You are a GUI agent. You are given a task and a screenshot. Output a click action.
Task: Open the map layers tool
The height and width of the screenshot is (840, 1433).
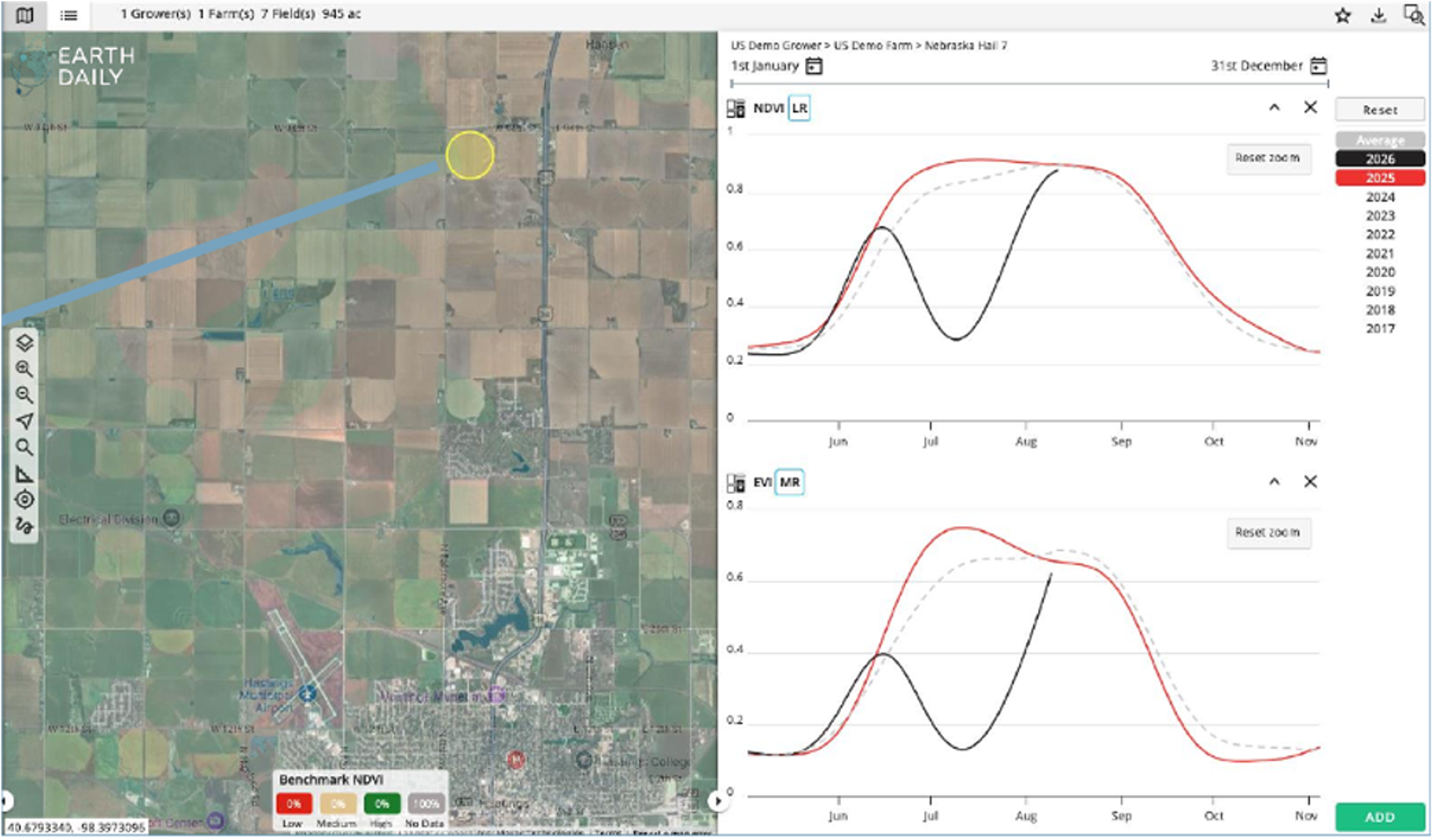[x=25, y=343]
